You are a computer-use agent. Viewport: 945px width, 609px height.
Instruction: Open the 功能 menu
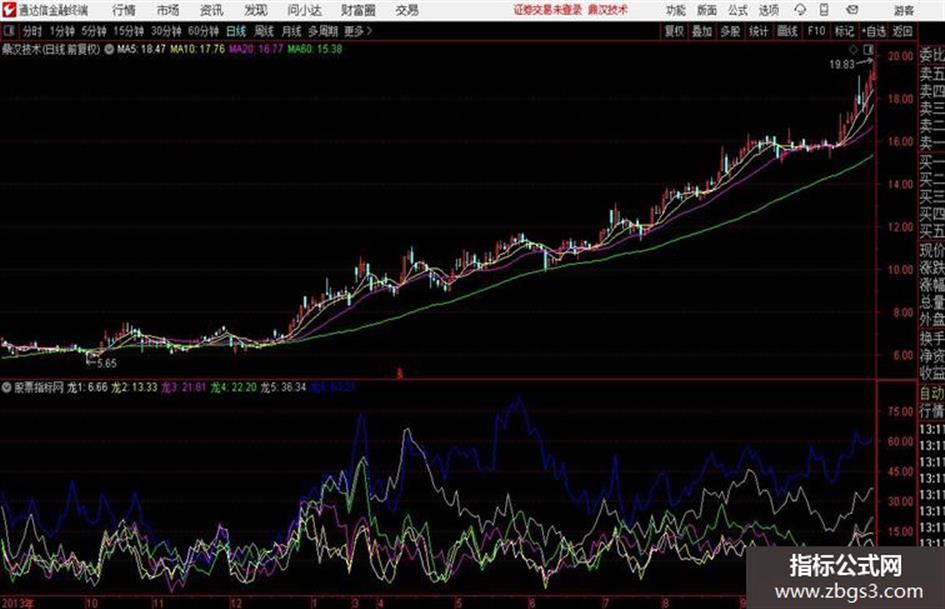click(x=676, y=10)
